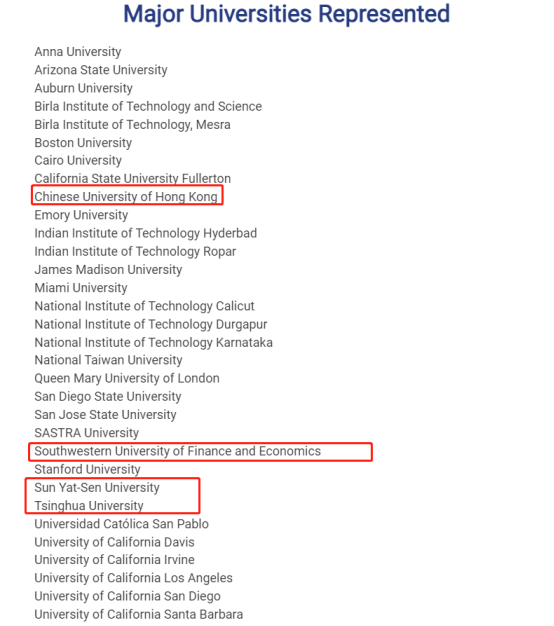Select Cairo University in the list

(78, 160)
